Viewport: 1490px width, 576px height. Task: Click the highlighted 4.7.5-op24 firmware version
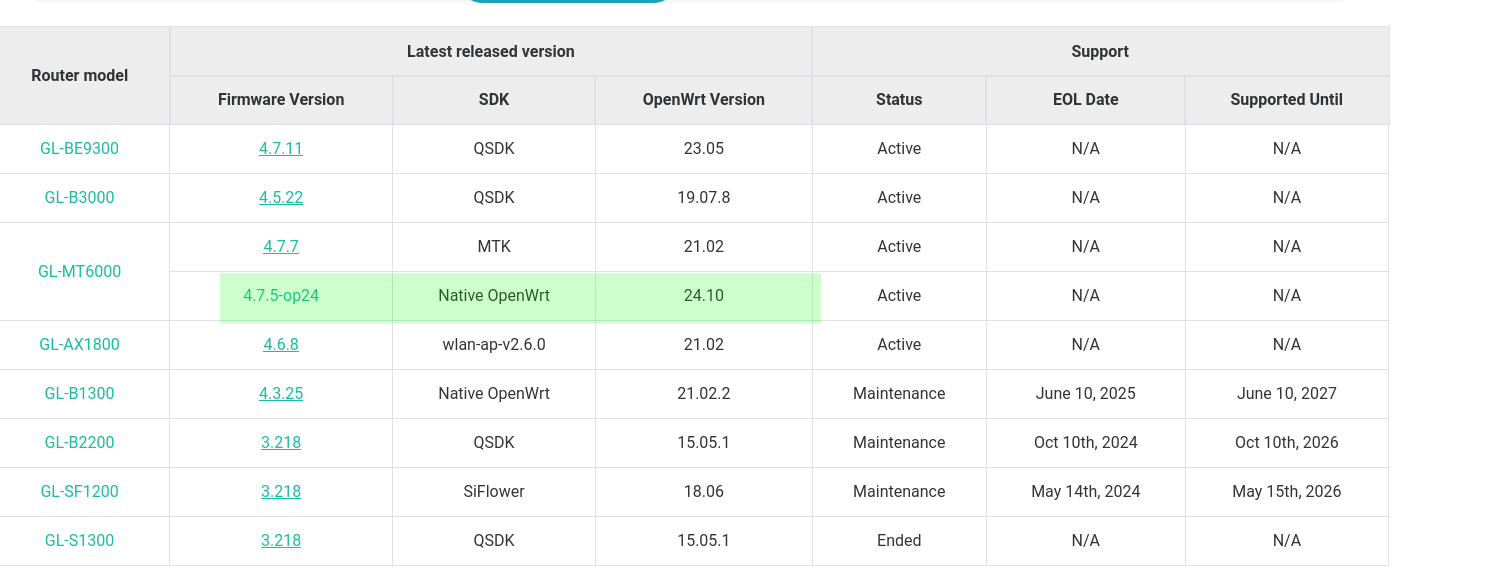281,296
